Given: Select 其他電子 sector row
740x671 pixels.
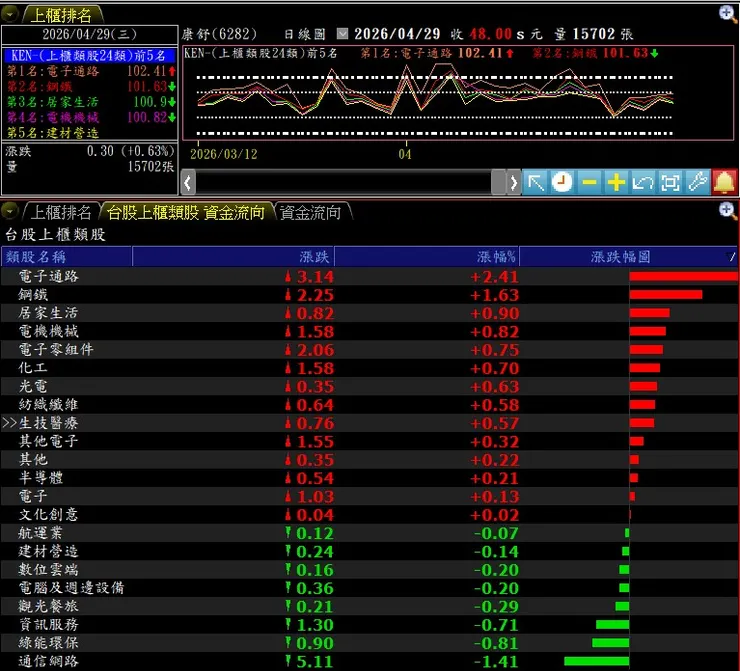Looking at the screenshot, I should (x=370, y=441).
